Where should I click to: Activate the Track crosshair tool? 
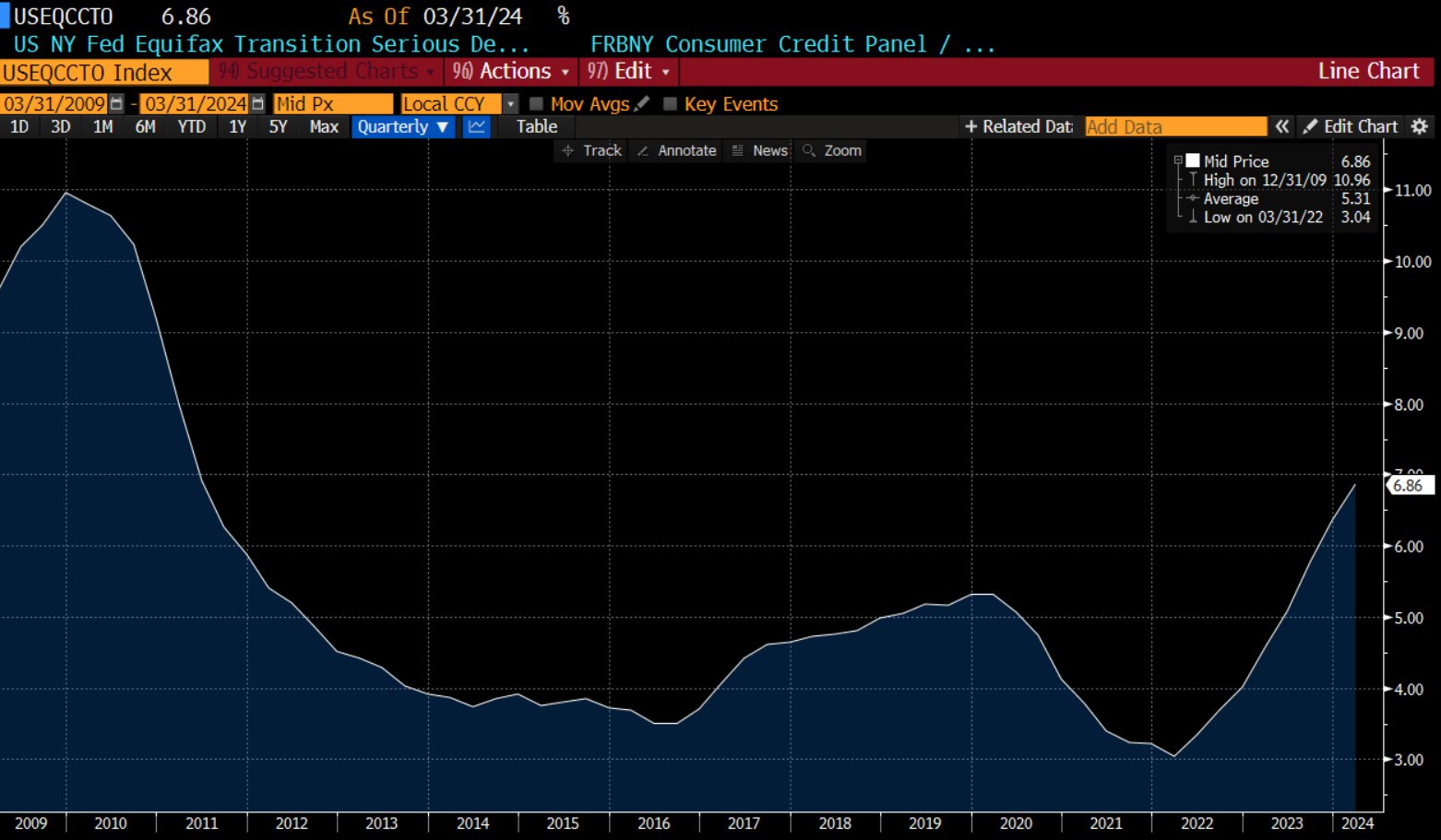pyautogui.click(x=592, y=150)
